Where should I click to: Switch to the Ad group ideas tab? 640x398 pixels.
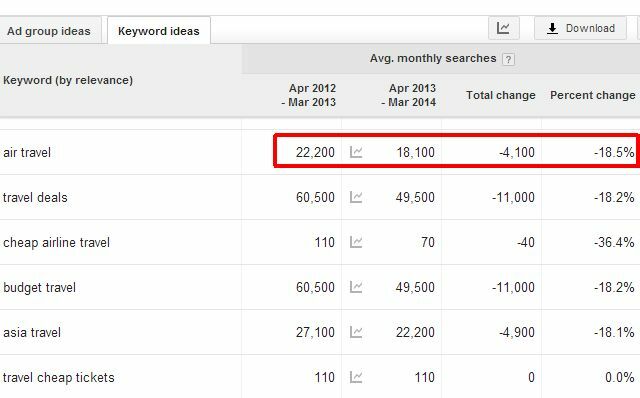49,31
